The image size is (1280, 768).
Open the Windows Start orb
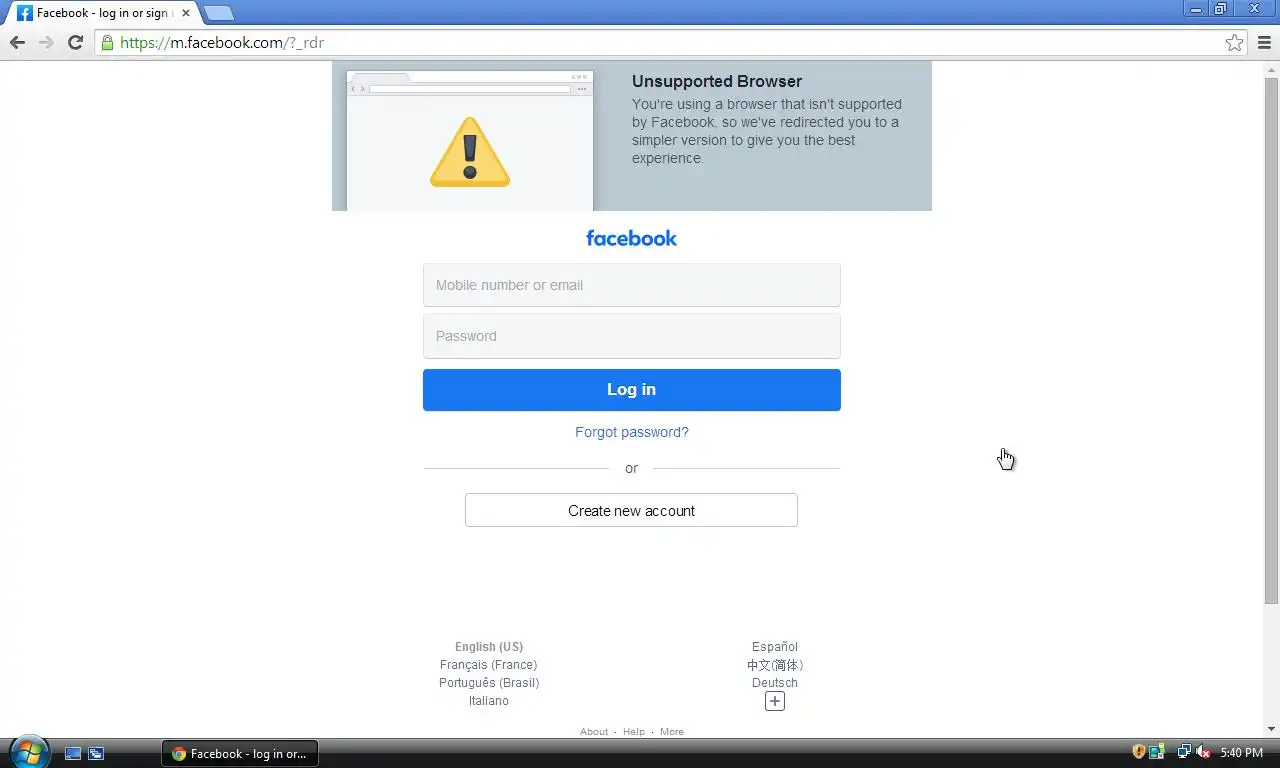(x=29, y=752)
